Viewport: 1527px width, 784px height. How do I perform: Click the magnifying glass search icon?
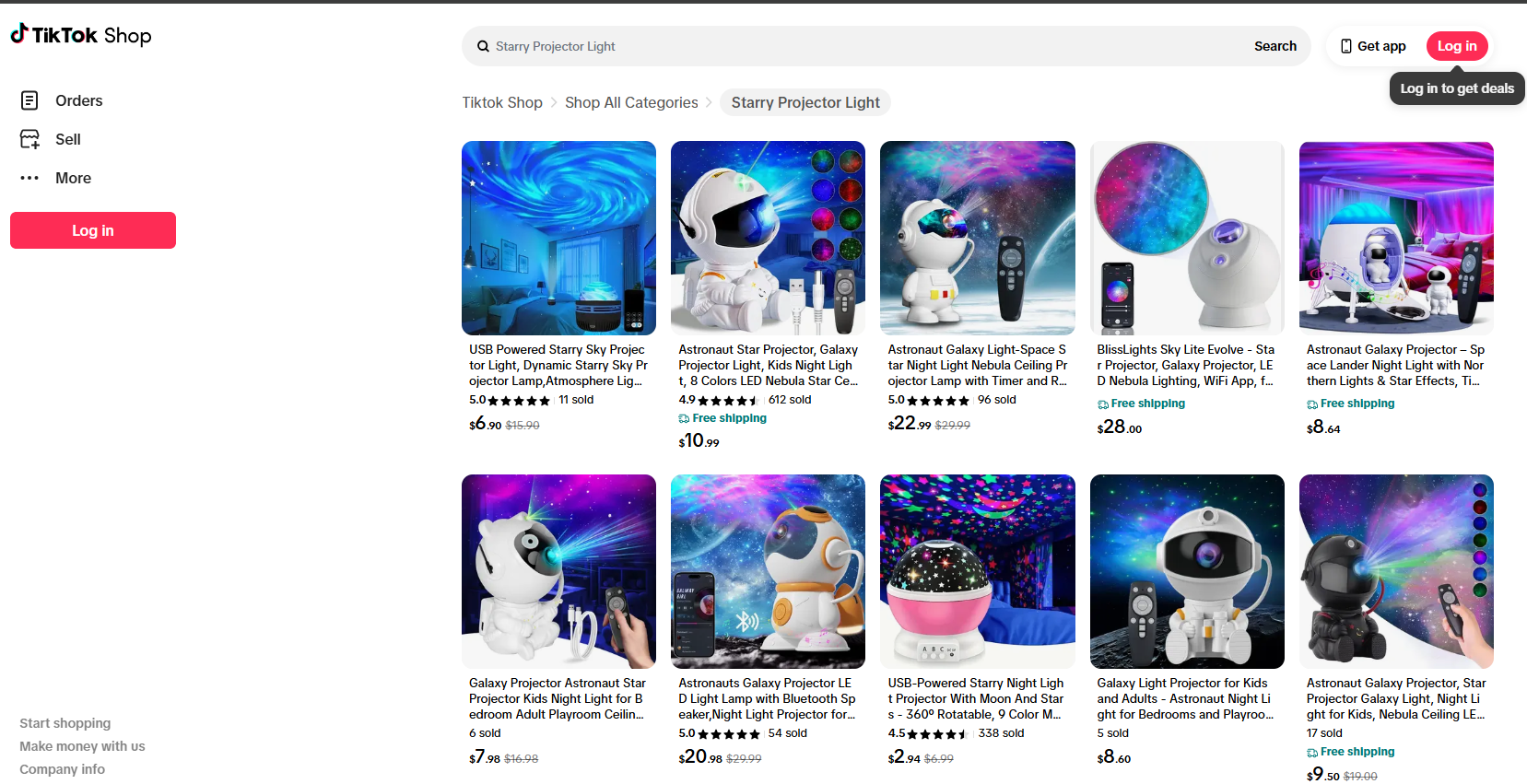tap(483, 46)
